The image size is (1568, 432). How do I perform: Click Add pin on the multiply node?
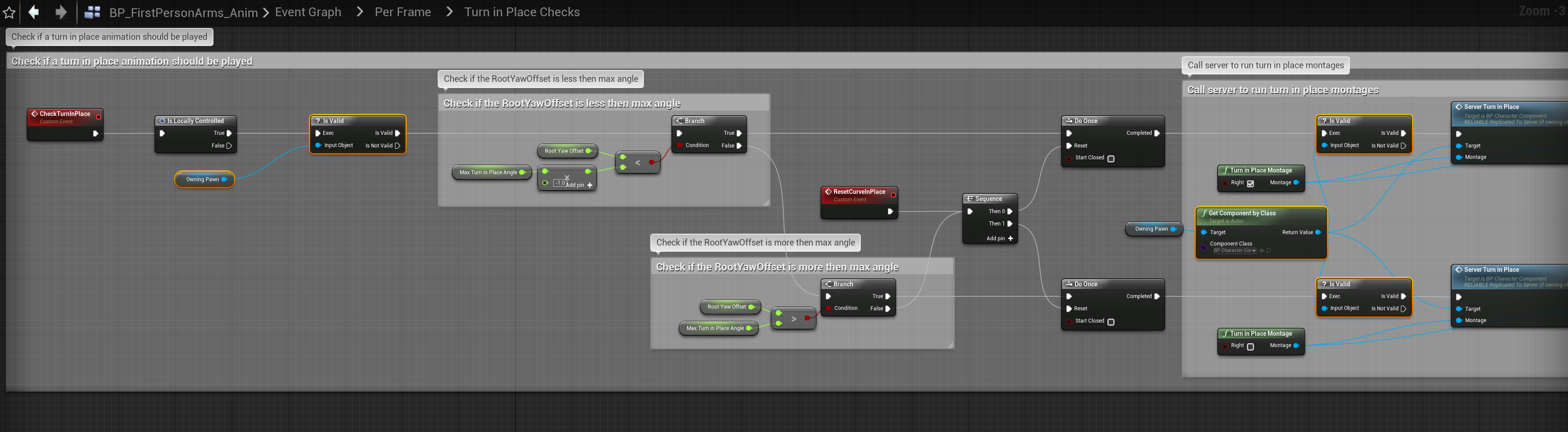[579, 185]
